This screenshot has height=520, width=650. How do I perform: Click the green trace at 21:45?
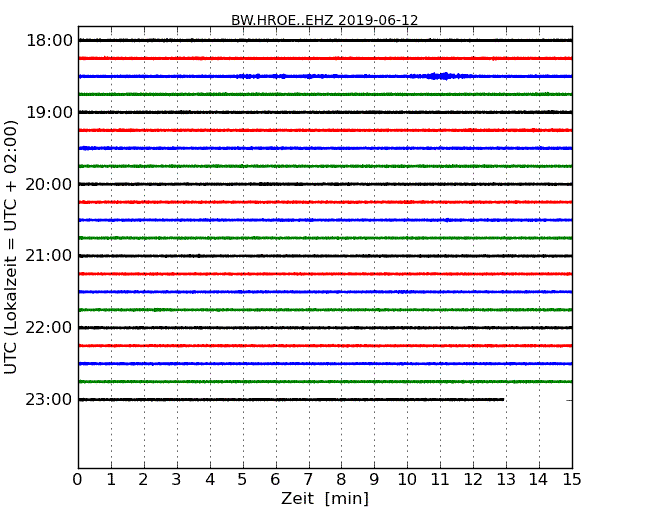tap(325, 310)
